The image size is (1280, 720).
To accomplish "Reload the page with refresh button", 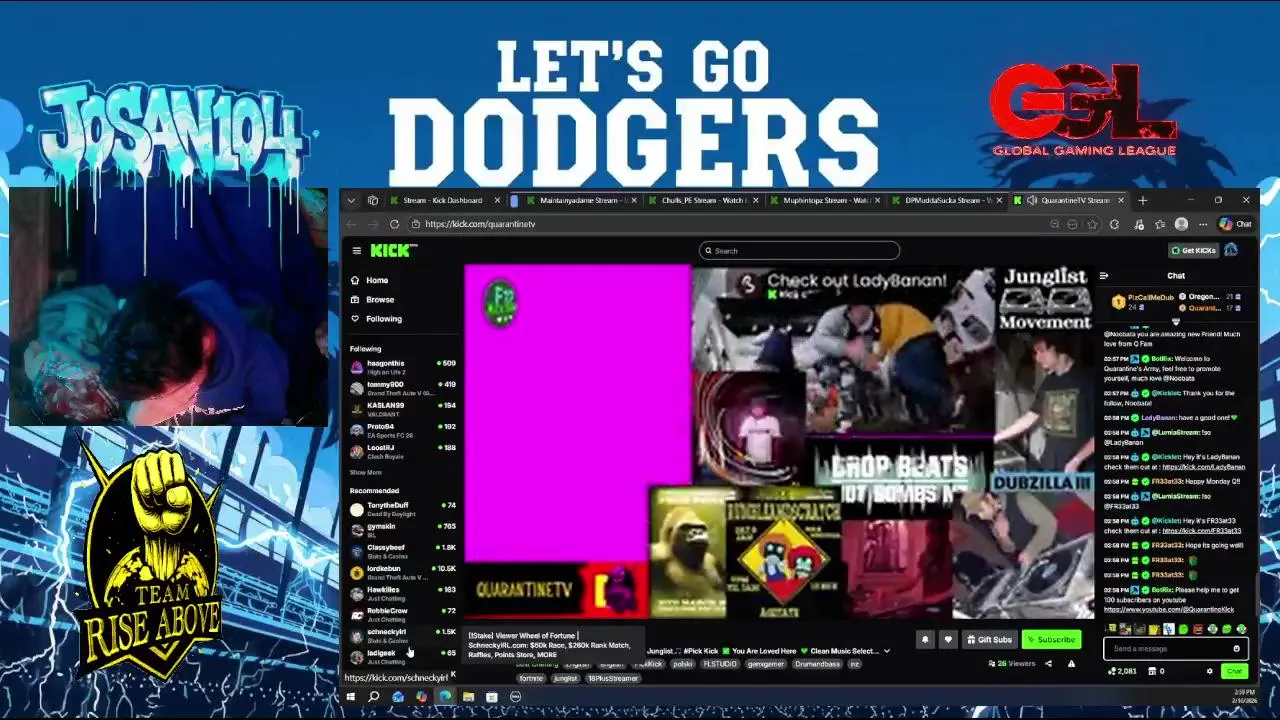I will 394,224.
